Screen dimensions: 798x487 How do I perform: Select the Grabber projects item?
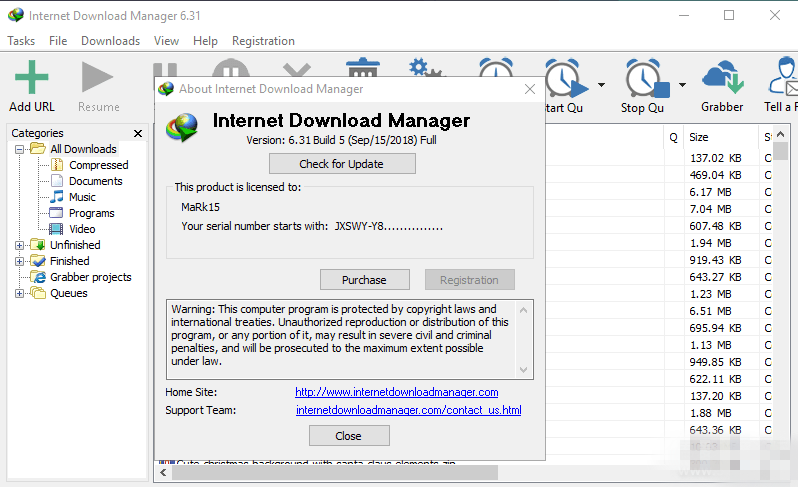point(91,277)
